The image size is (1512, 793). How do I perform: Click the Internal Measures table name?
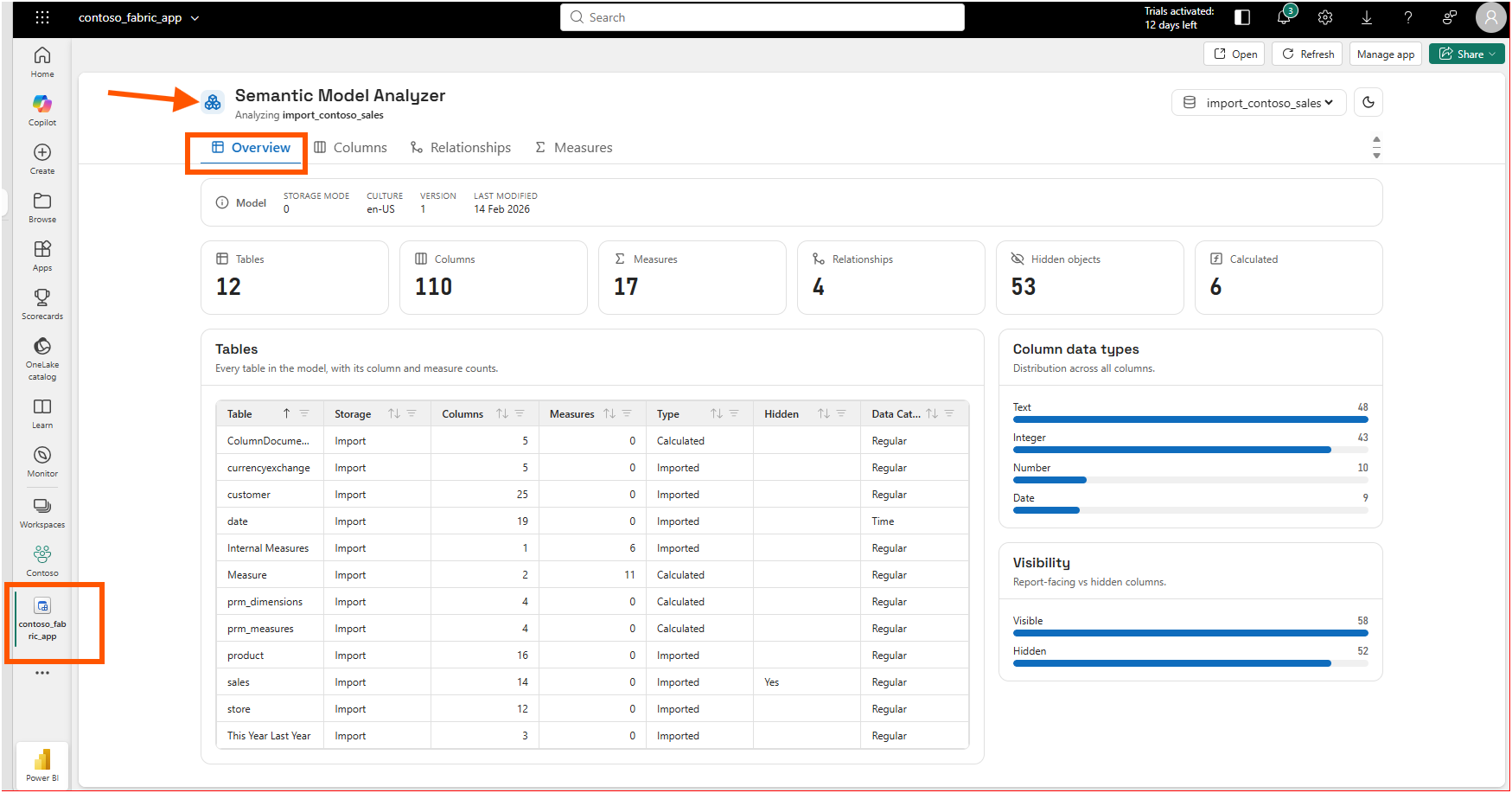pos(268,548)
